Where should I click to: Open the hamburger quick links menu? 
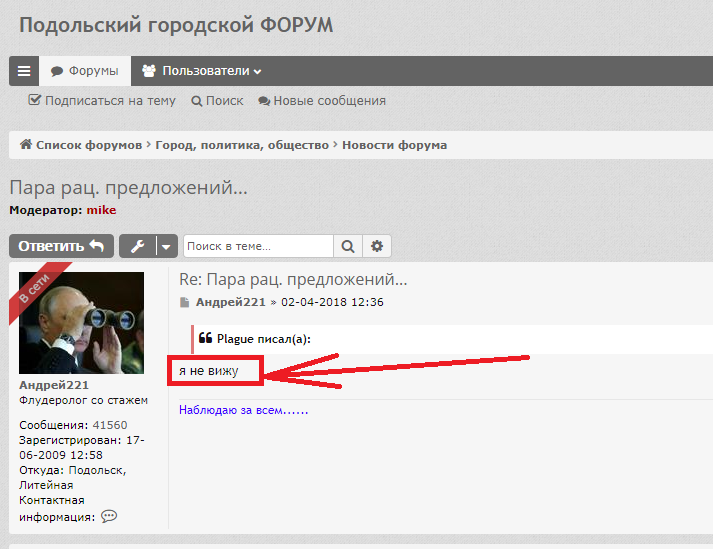[24, 71]
